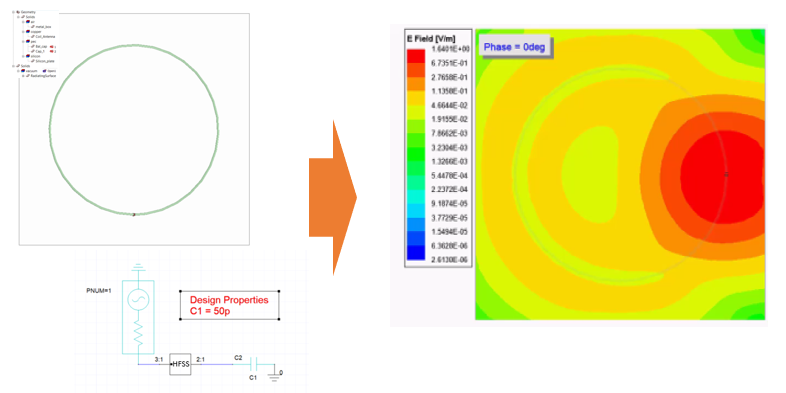Screen dimensions: 786x393
Task: Select the vacuum material icon
Action: pyautogui.click(x=23, y=71)
